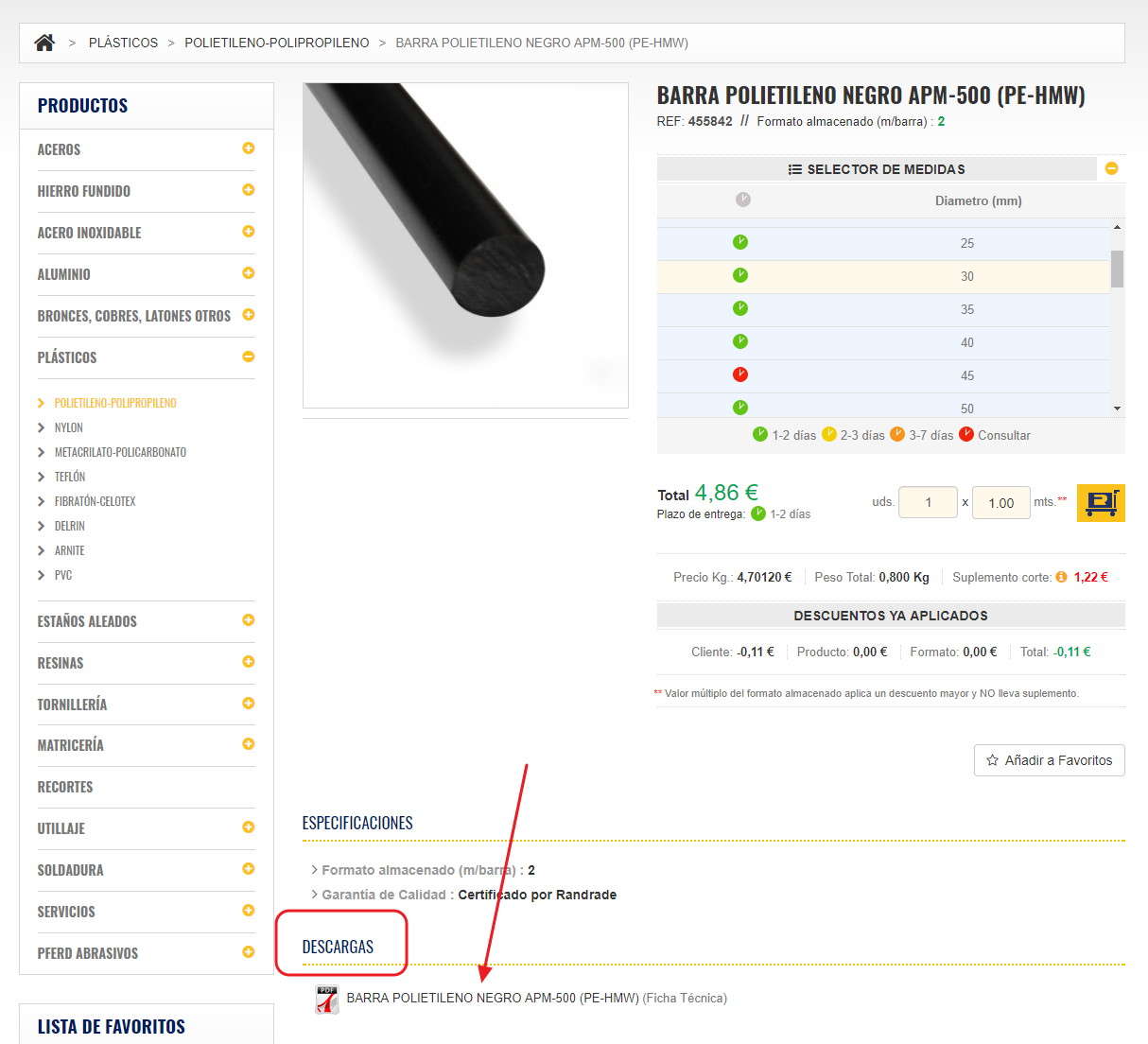The height and width of the screenshot is (1044, 1148).
Task: Collapse the SELECTOR DE MEDIDAS minus icon
Action: (x=1112, y=168)
